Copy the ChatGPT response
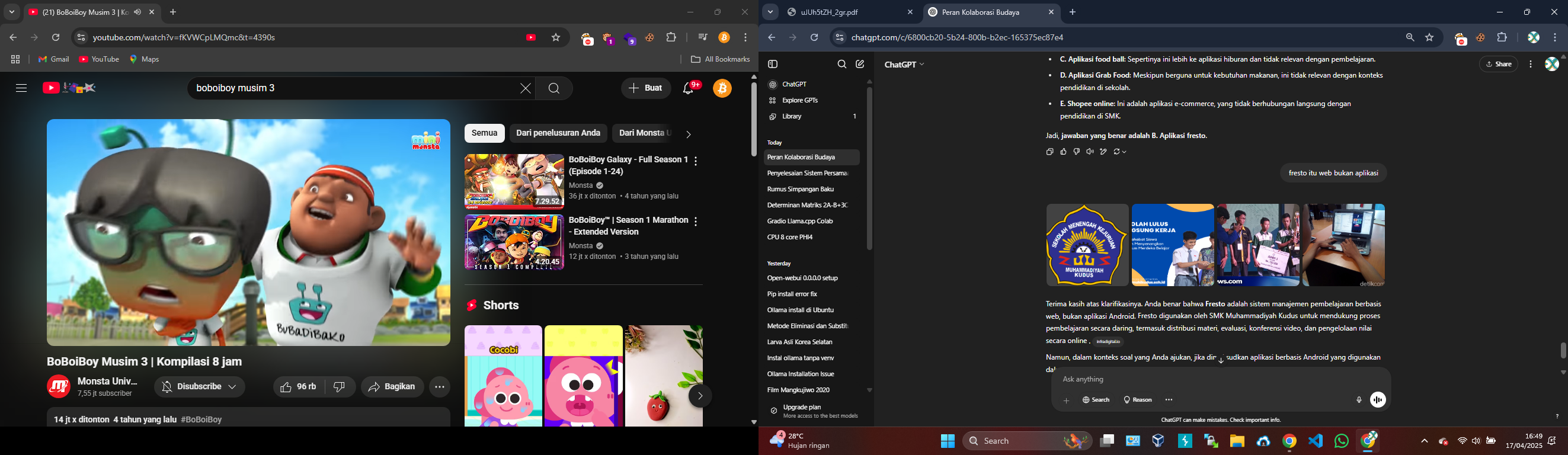The image size is (1568, 455). [1049, 152]
